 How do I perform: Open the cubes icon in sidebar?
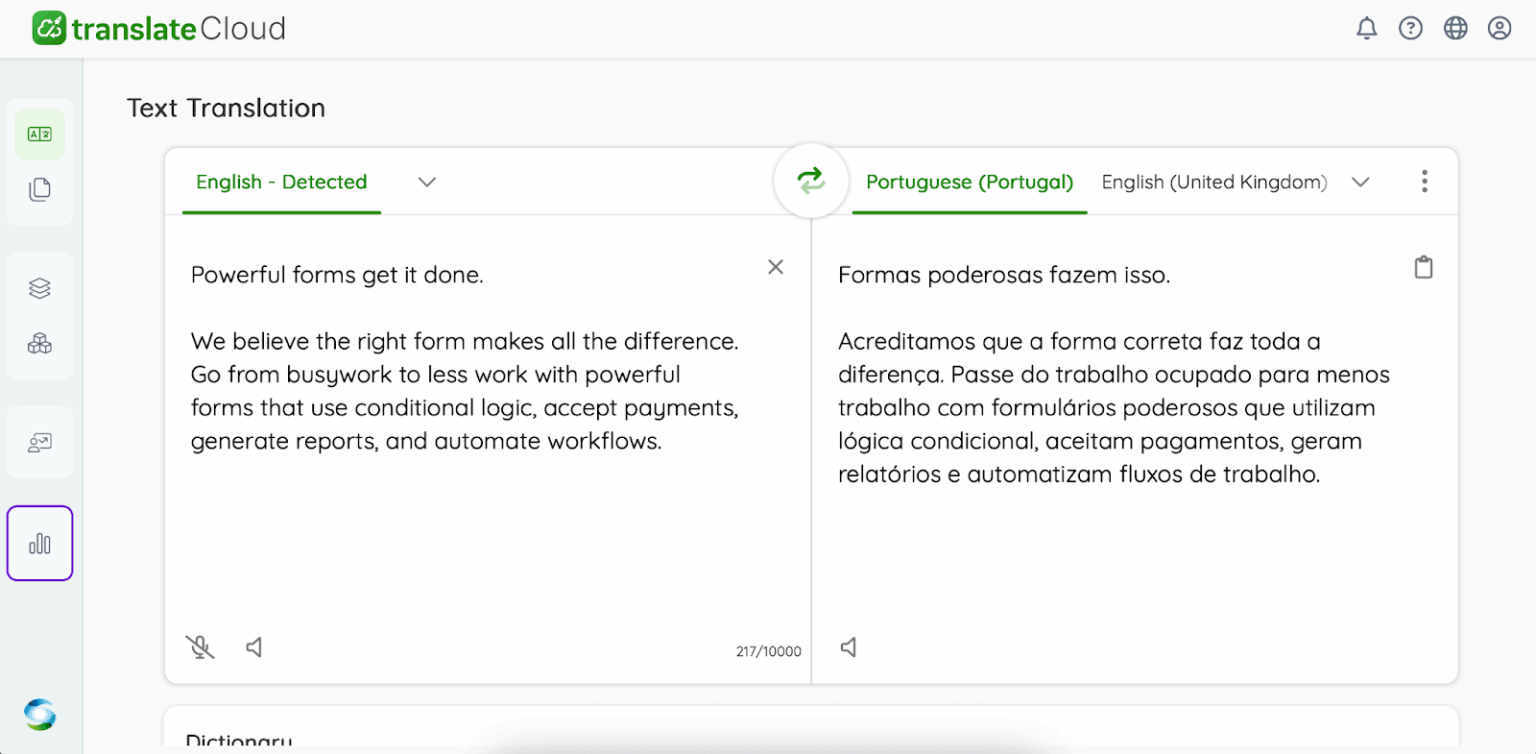point(40,344)
